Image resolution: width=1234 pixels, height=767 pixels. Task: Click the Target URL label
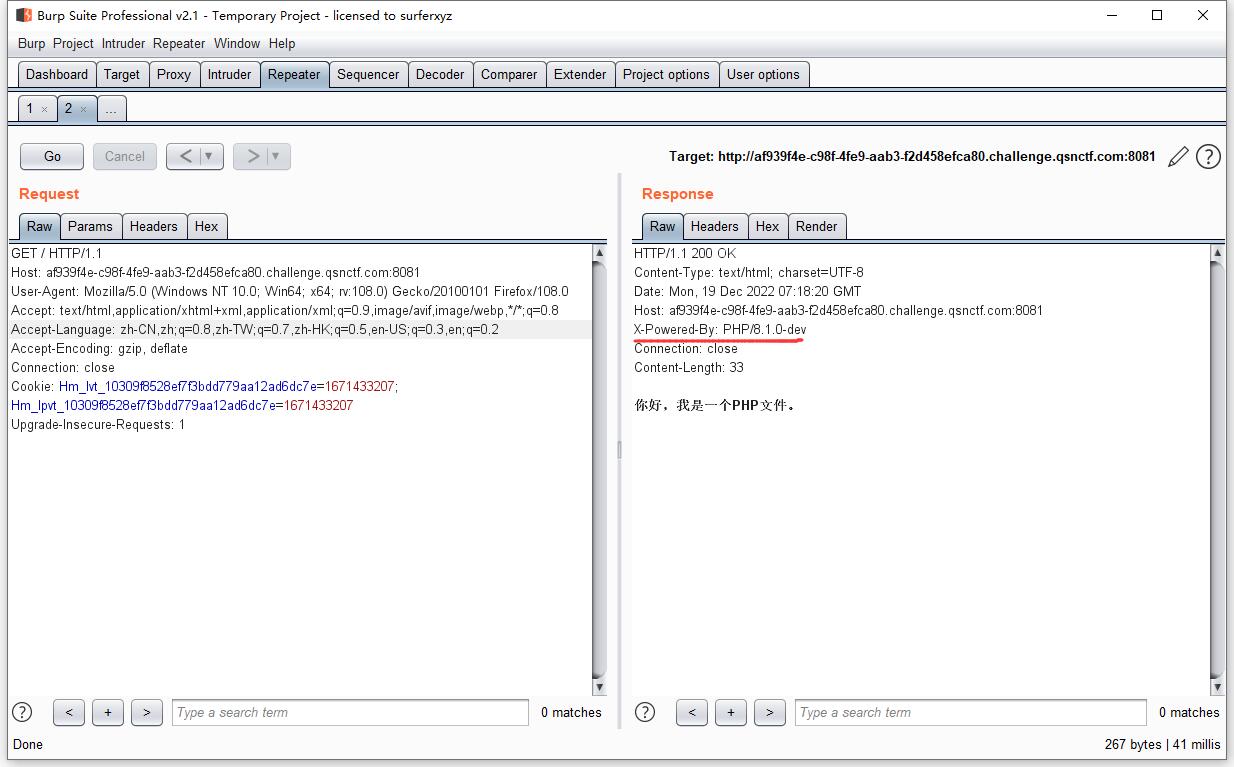coord(912,156)
